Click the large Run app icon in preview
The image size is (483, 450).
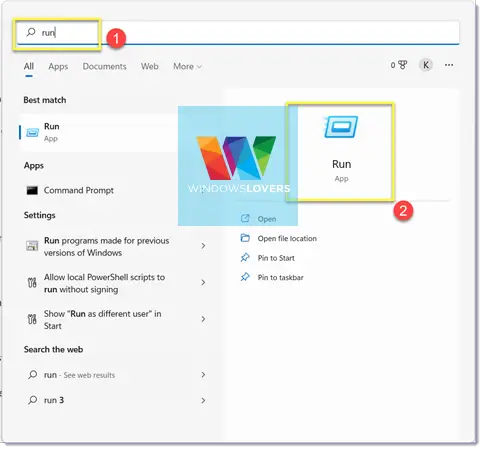[x=341, y=127]
